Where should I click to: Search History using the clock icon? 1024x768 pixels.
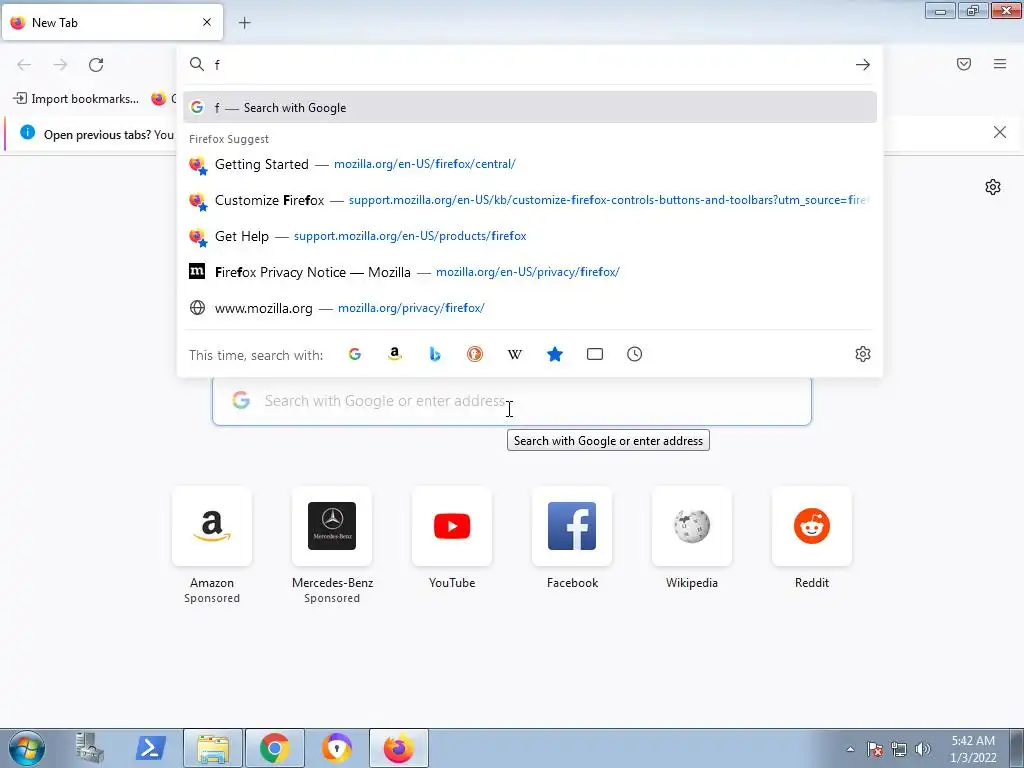635,354
